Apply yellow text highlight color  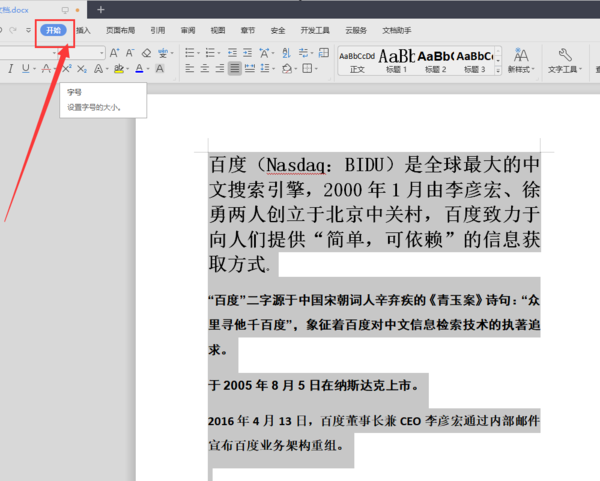119,68
